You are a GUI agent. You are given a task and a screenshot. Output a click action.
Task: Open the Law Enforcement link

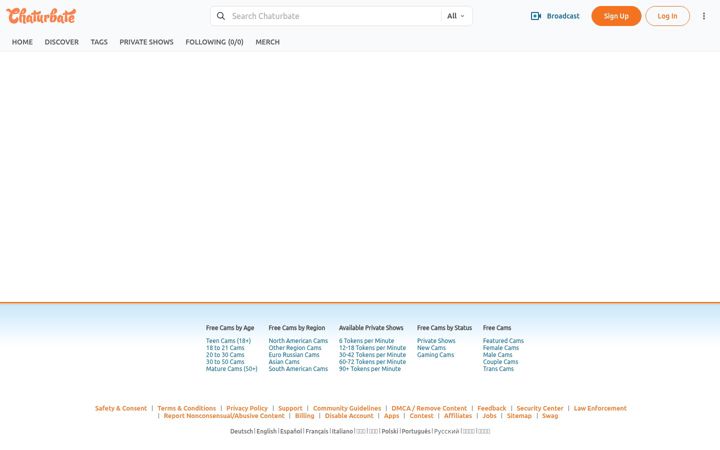(600, 408)
